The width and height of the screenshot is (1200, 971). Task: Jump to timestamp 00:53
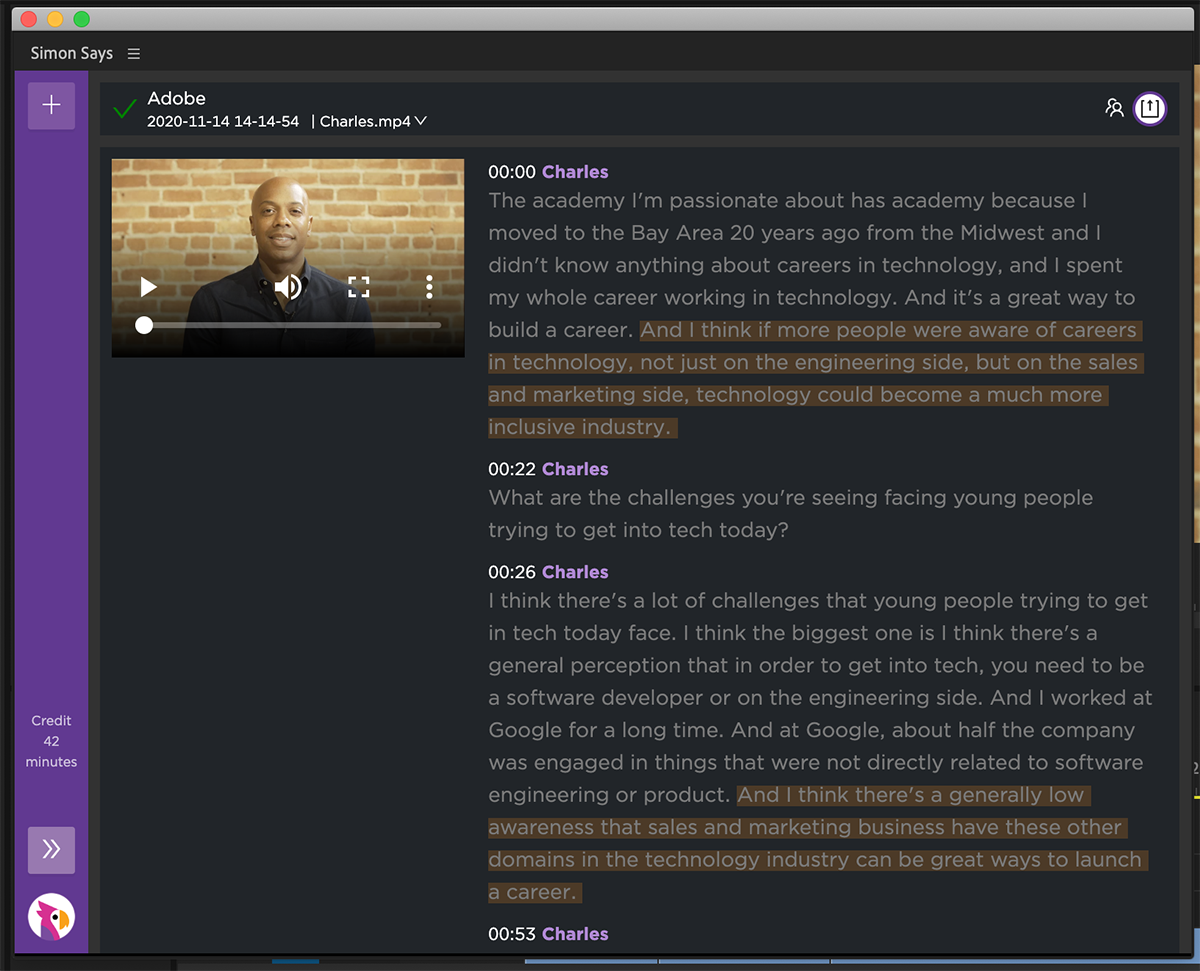[x=512, y=934]
